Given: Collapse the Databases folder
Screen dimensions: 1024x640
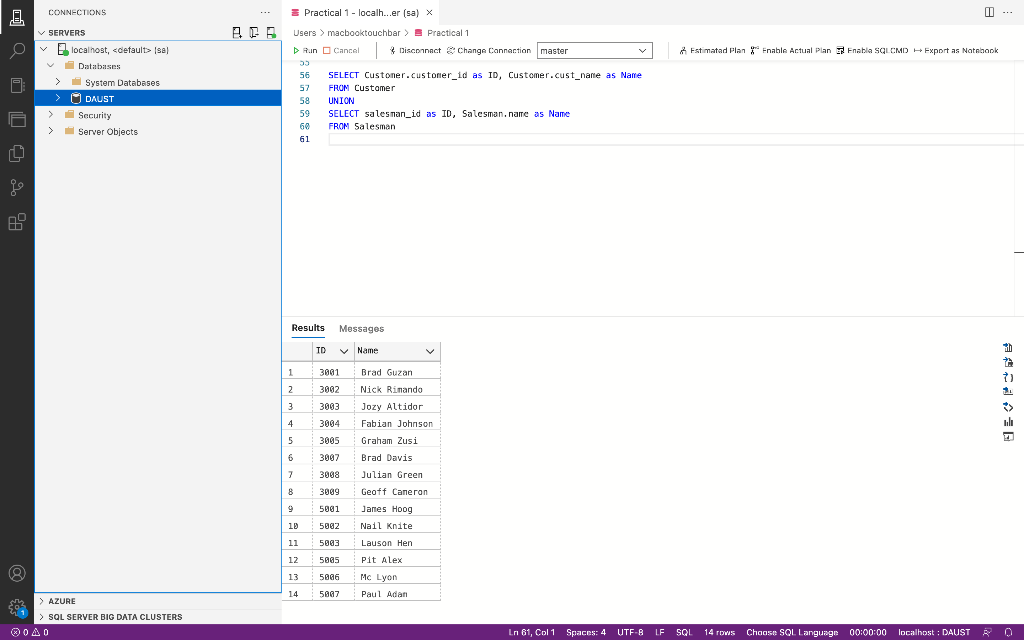Looking at the screenshot, I should (51, 66).
